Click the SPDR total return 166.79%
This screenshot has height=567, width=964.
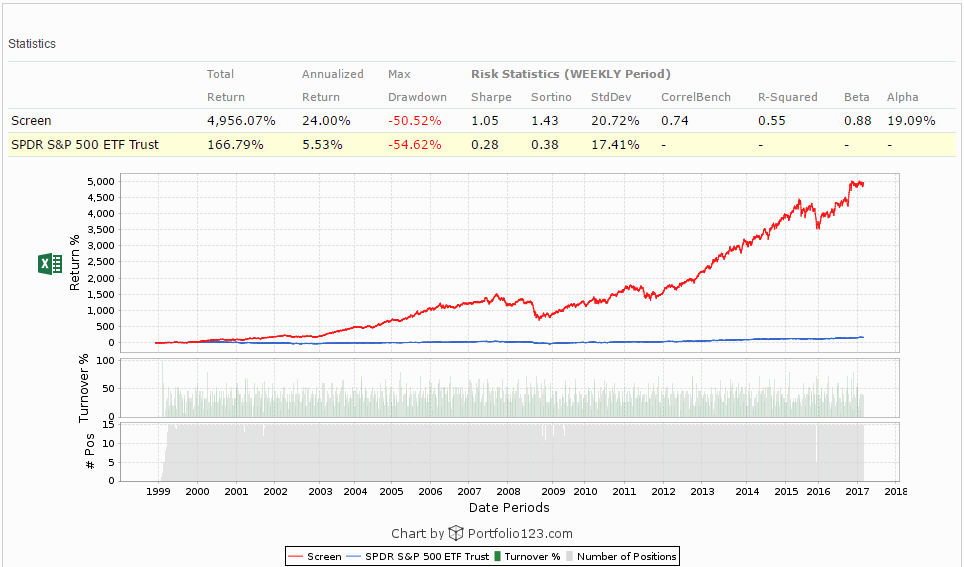pos(235,145)
